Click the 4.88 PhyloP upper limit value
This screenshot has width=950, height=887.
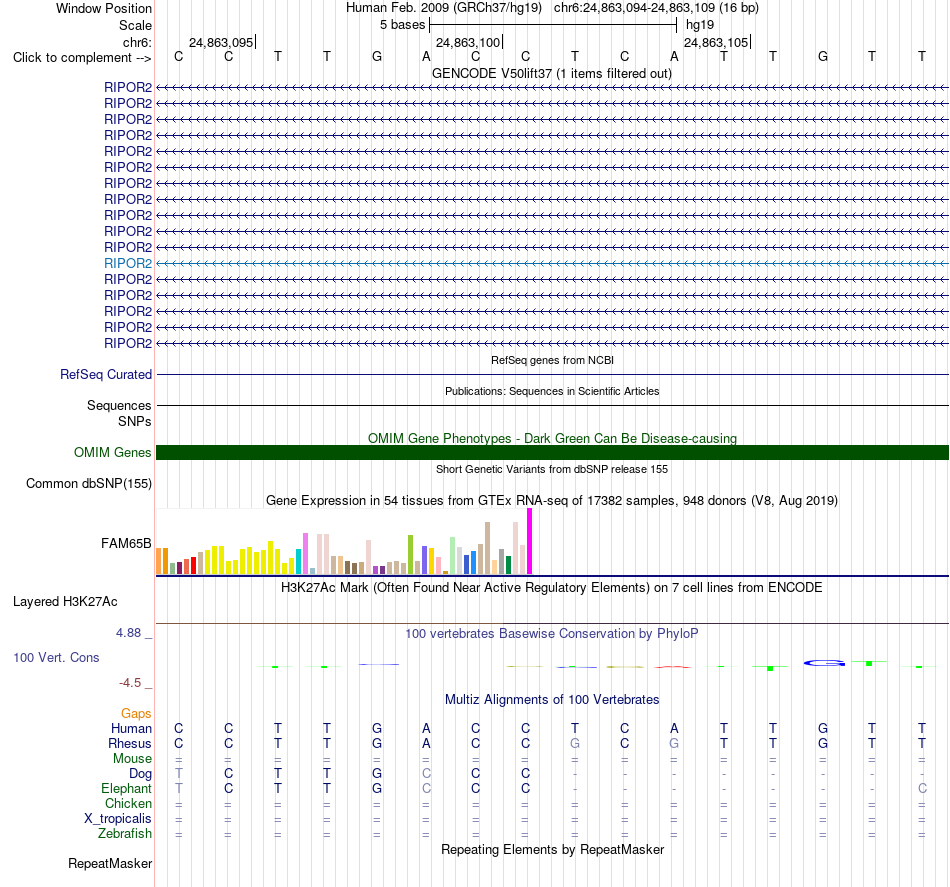(128, 633)
